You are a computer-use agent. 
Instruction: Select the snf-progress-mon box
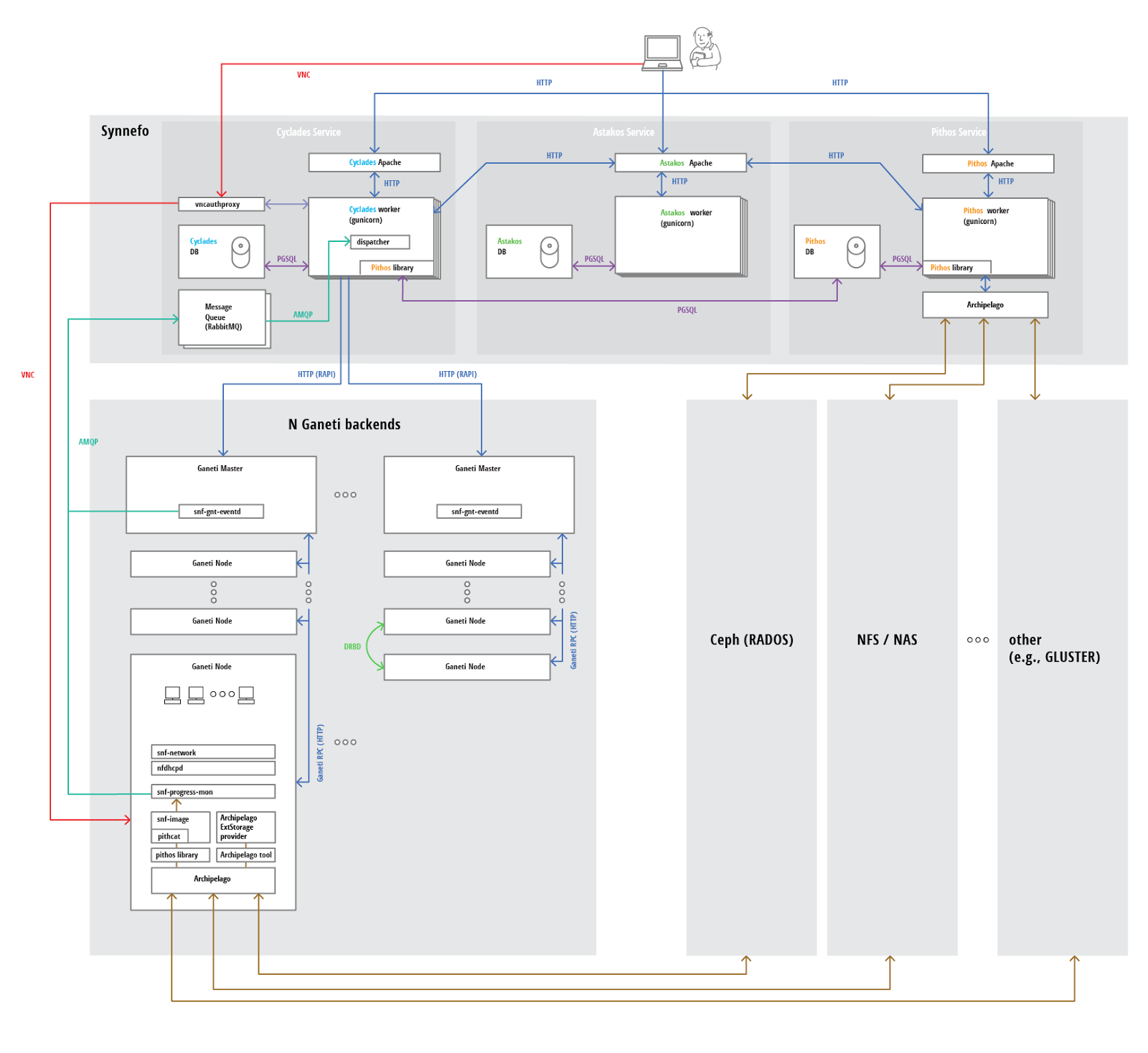point(213,792)
